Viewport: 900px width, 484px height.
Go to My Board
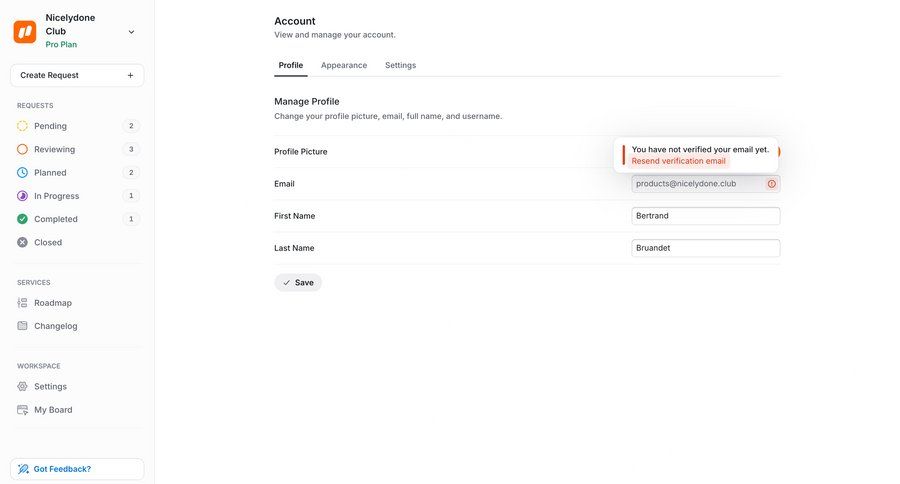pos(53,410)
